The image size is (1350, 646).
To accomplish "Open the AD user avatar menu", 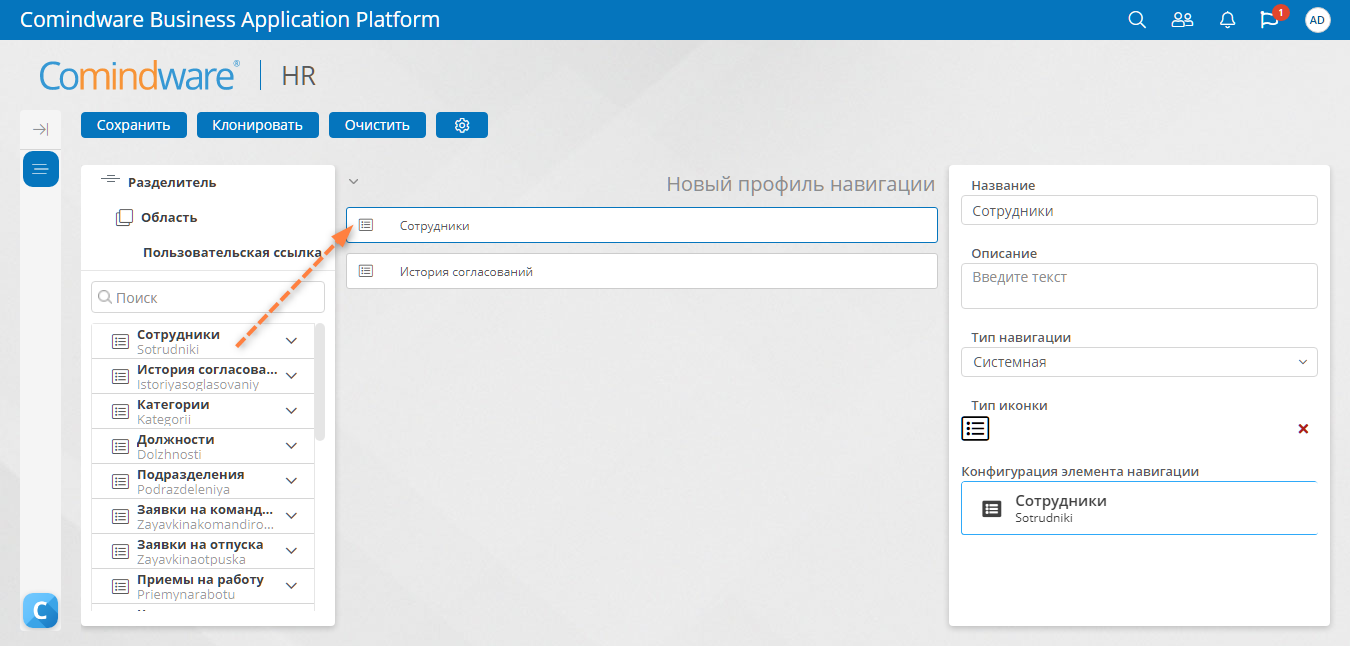I will pyautogui.click(x=1318, y=20).
